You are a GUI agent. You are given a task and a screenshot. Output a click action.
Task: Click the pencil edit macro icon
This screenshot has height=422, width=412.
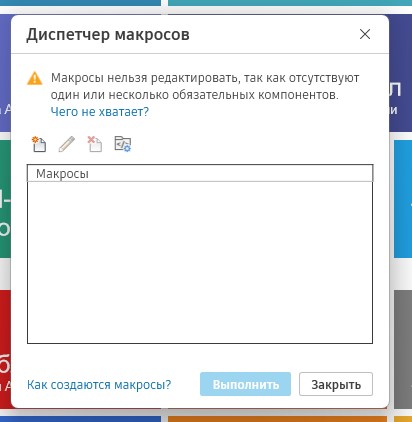[67, 144]
